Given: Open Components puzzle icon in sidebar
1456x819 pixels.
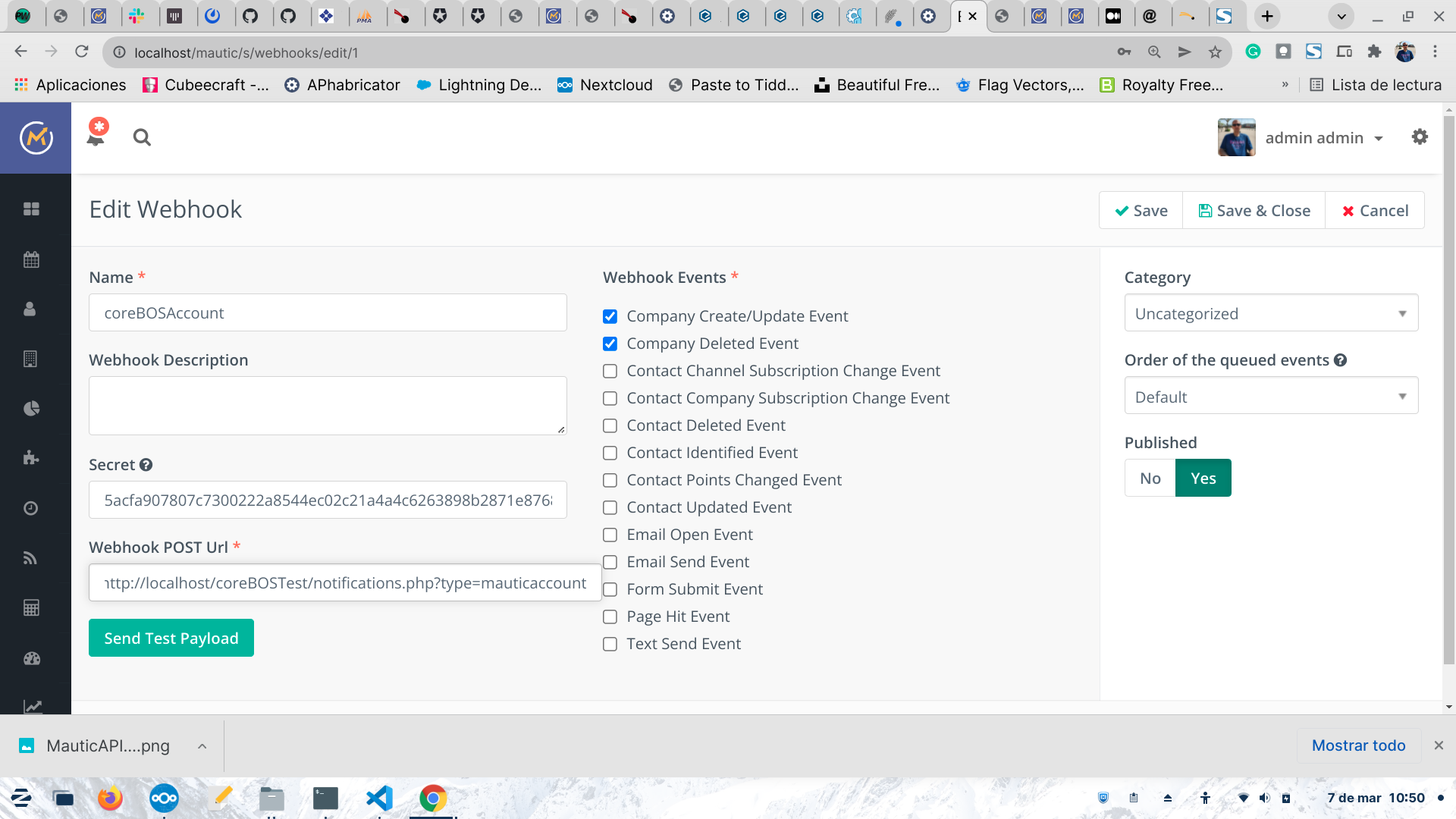Looking at the screenshot, I should click(x=31, y=457).
